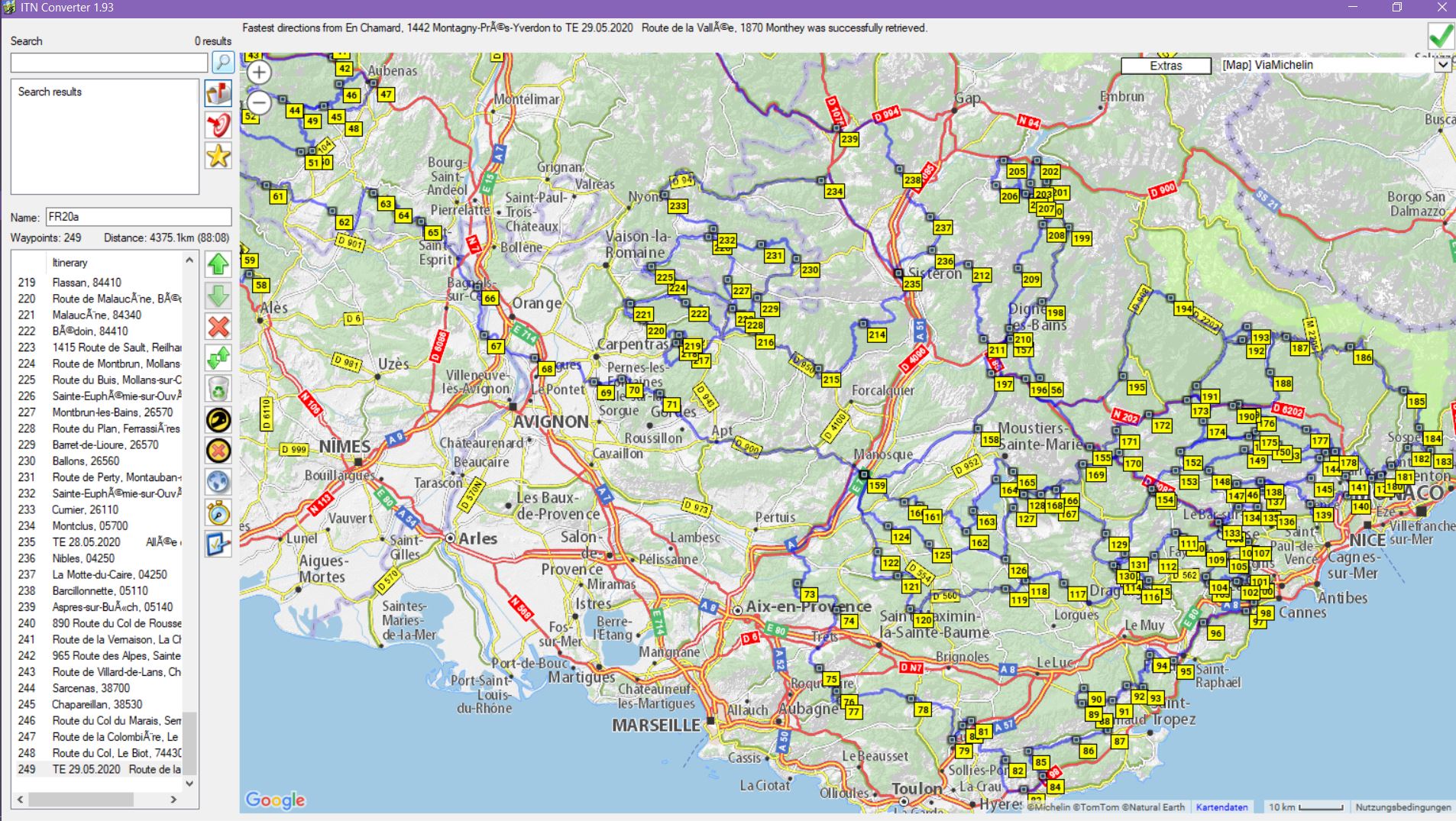Click the magnifier search icon
The width and height of the screenshot is (1456, 821).
tap(222, 62)
